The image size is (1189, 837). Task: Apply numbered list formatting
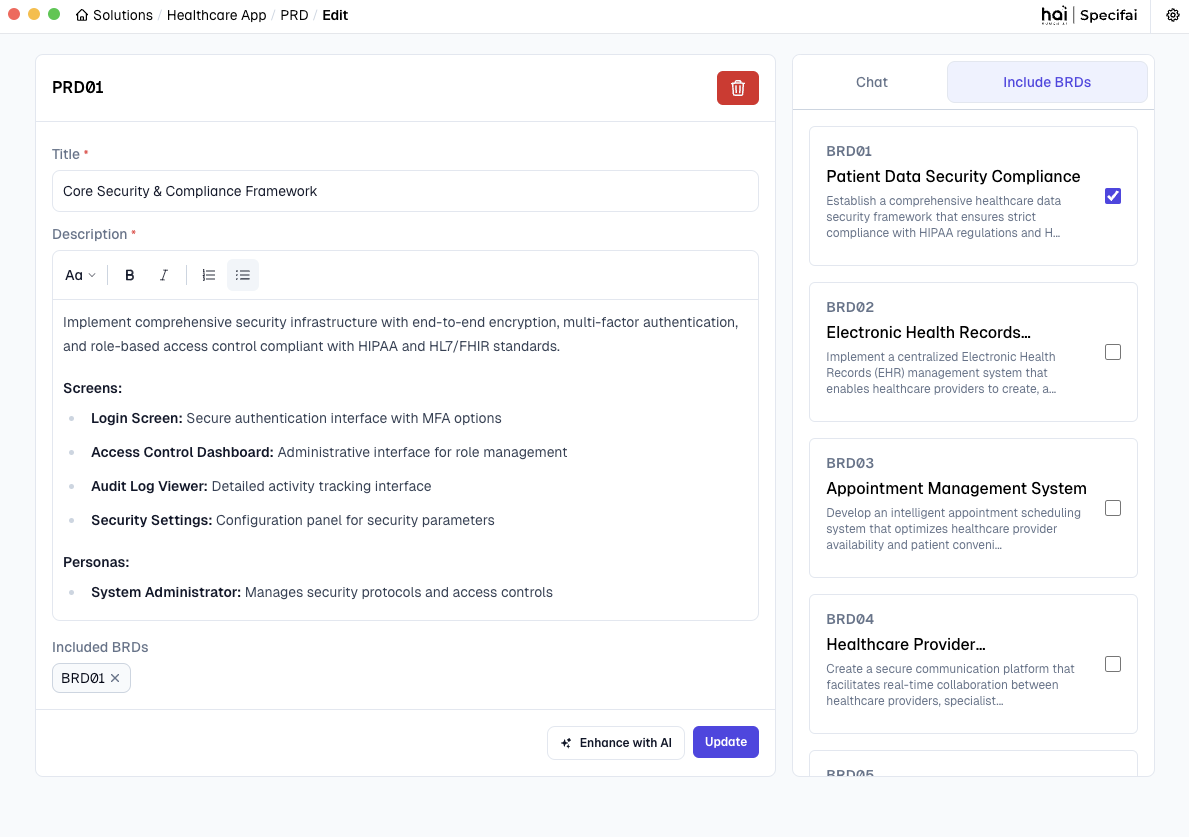coord(209,275)
